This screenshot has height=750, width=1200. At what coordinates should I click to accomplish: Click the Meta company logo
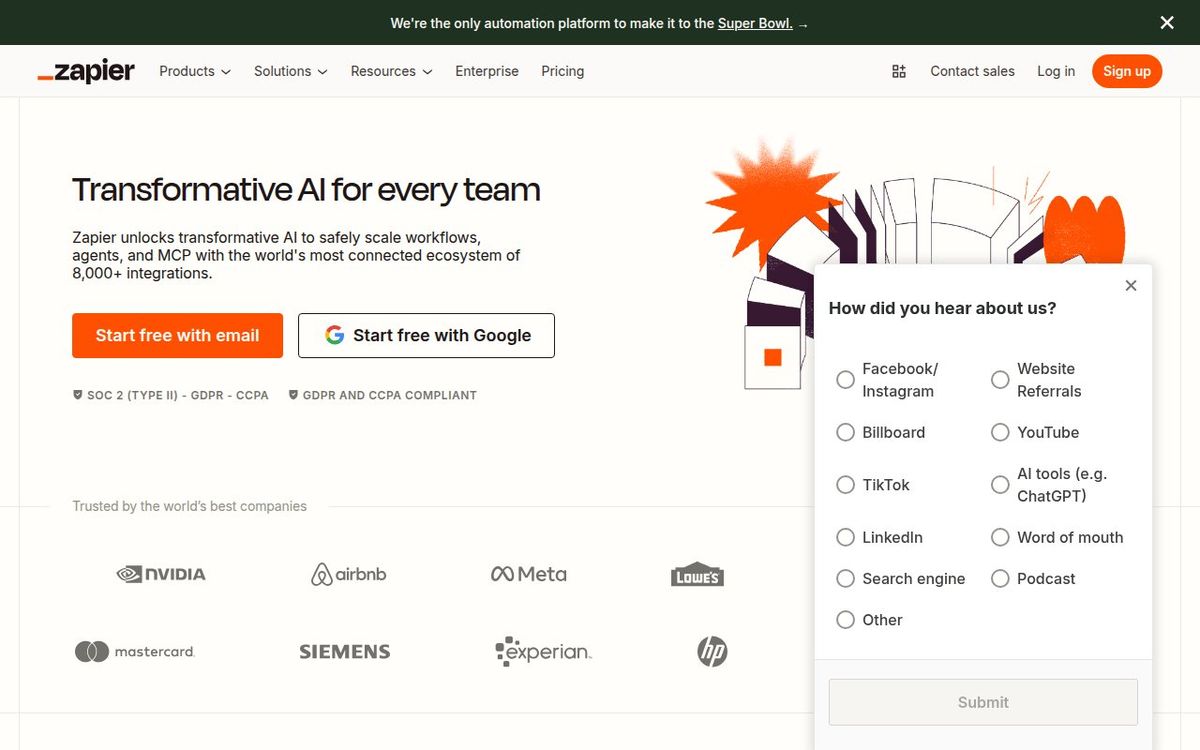(528, 574)
